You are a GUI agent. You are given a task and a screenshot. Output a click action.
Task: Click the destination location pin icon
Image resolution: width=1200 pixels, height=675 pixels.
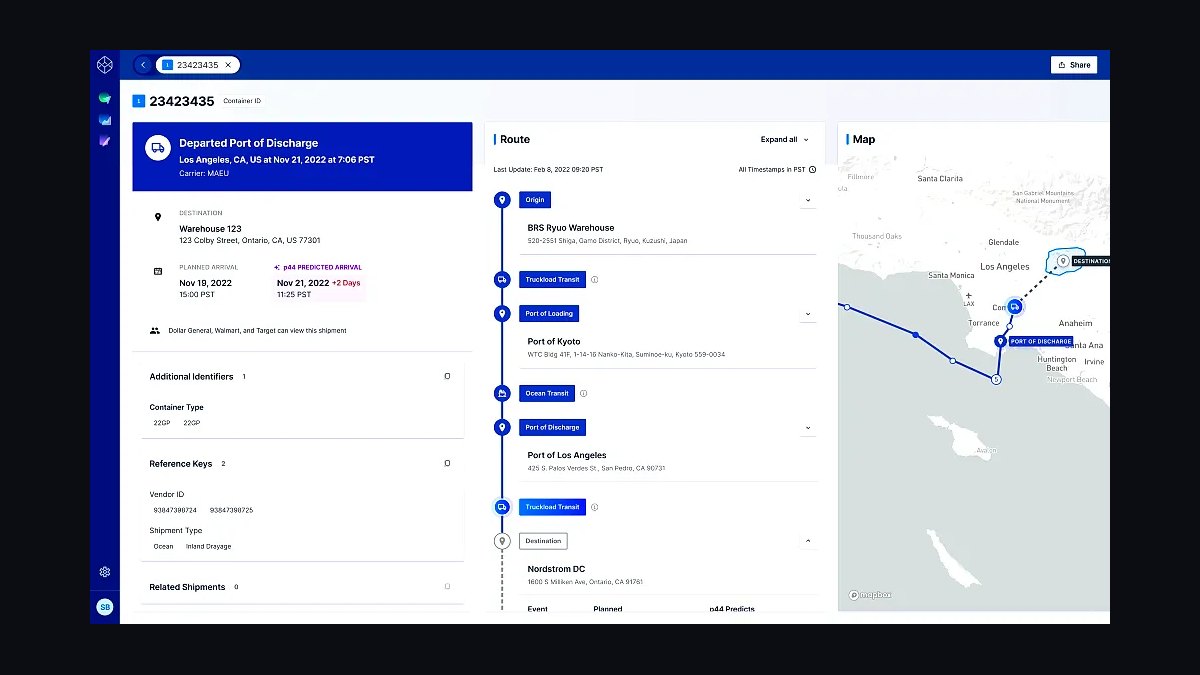click(x=157, y=217)
